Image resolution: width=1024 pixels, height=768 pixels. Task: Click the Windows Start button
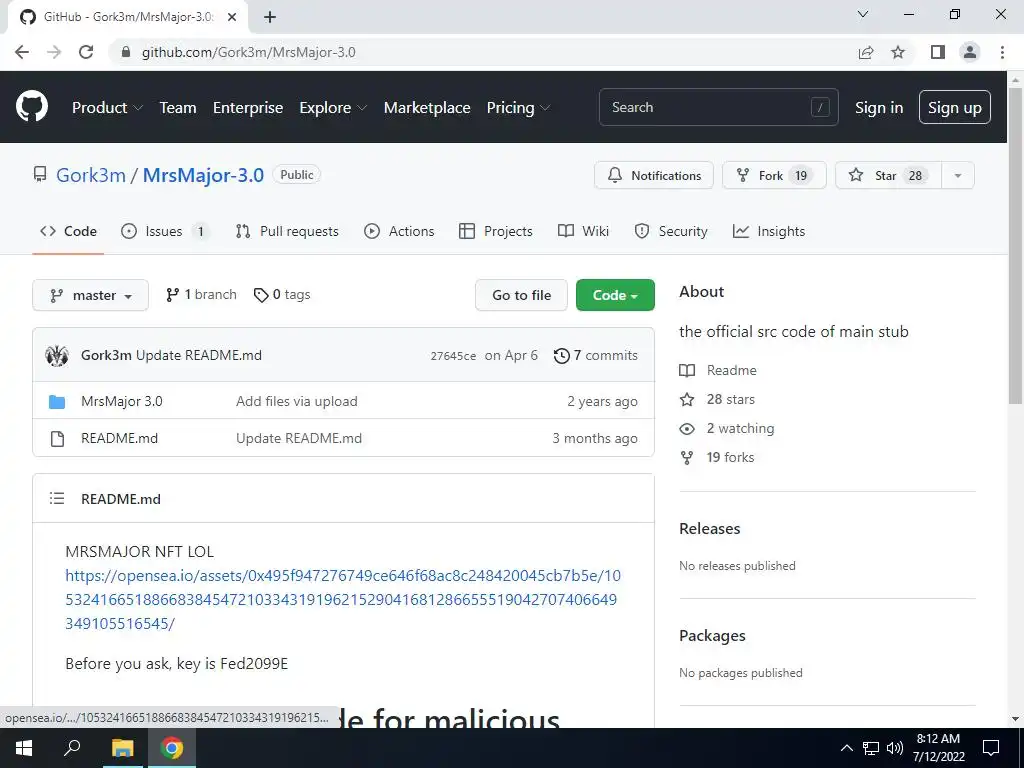[x=24, y=748]
